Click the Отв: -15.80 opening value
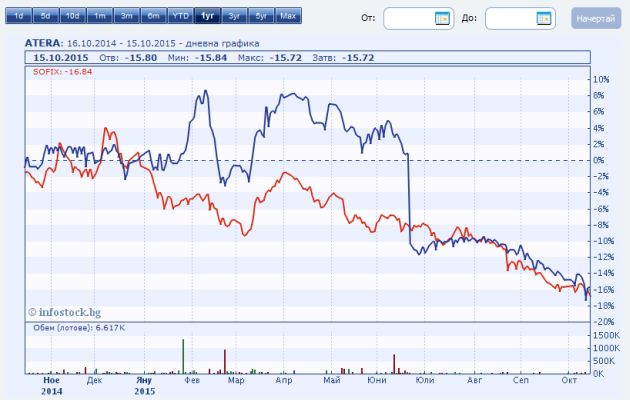Screen dimensions: 630x400 pos(128,58)
